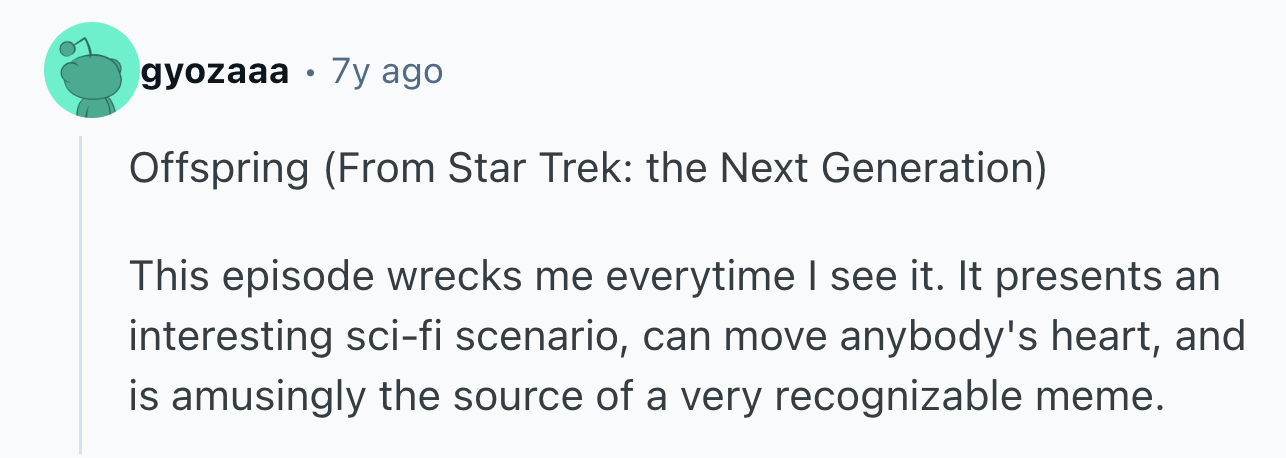Click the "7y ago" comment timestamp
Viewport: 1286px width, 458px height.
(385, 72)
